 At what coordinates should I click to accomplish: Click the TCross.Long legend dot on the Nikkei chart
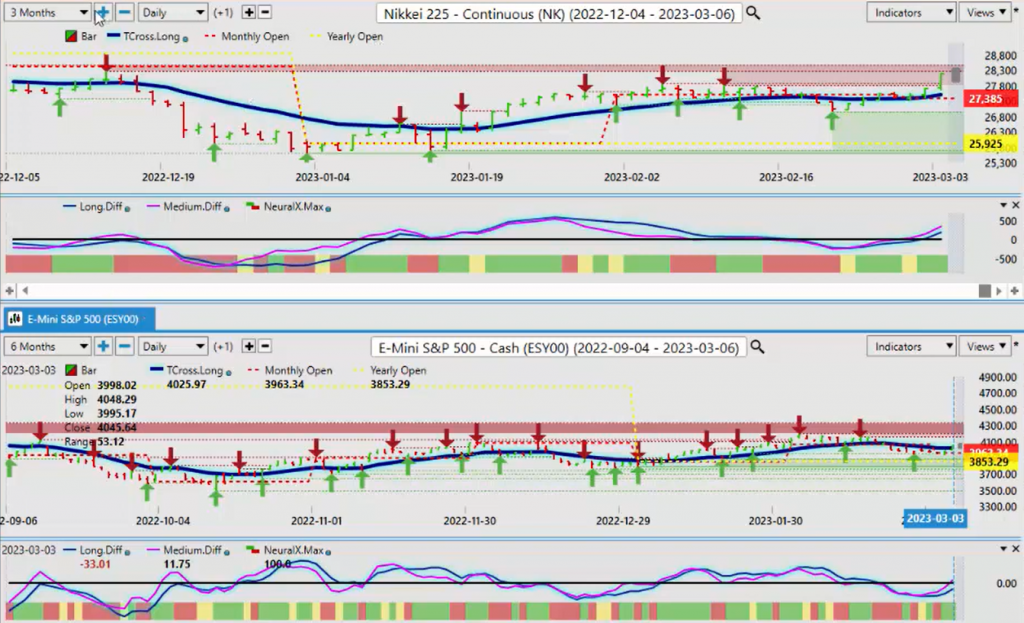185,39
